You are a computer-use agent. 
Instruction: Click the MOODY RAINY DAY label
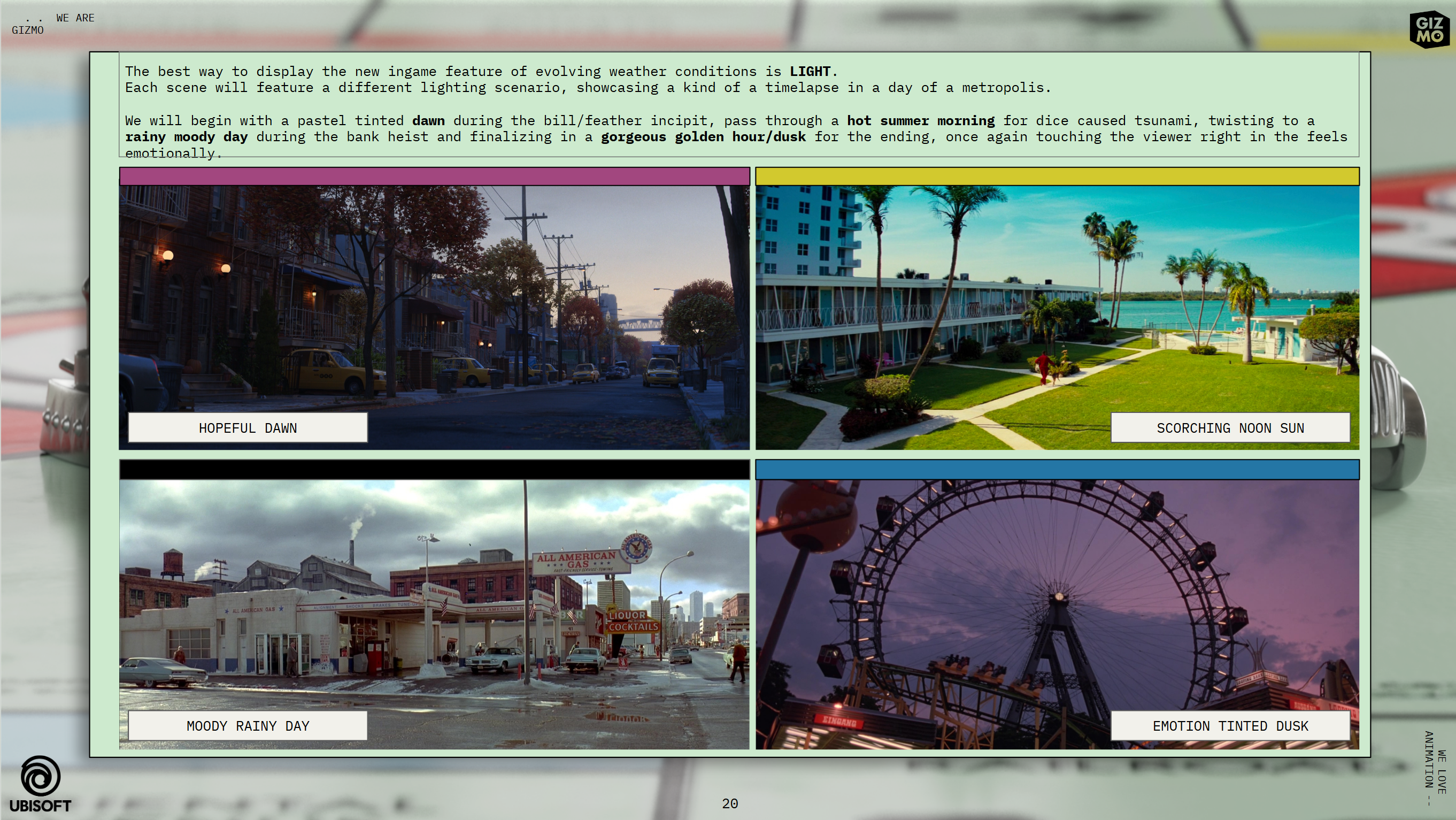[x=248, y=726]
